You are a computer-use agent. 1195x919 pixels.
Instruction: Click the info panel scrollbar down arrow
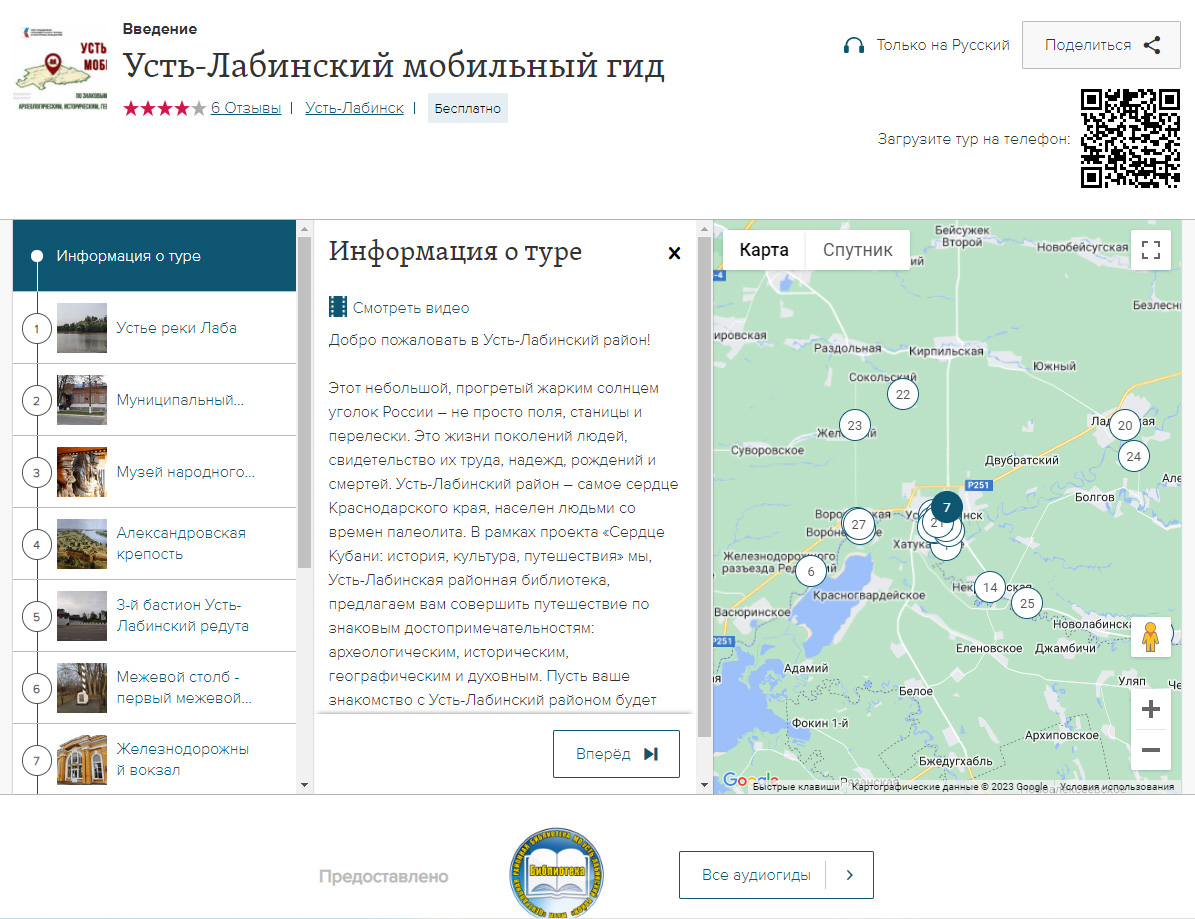click(704, 785)
